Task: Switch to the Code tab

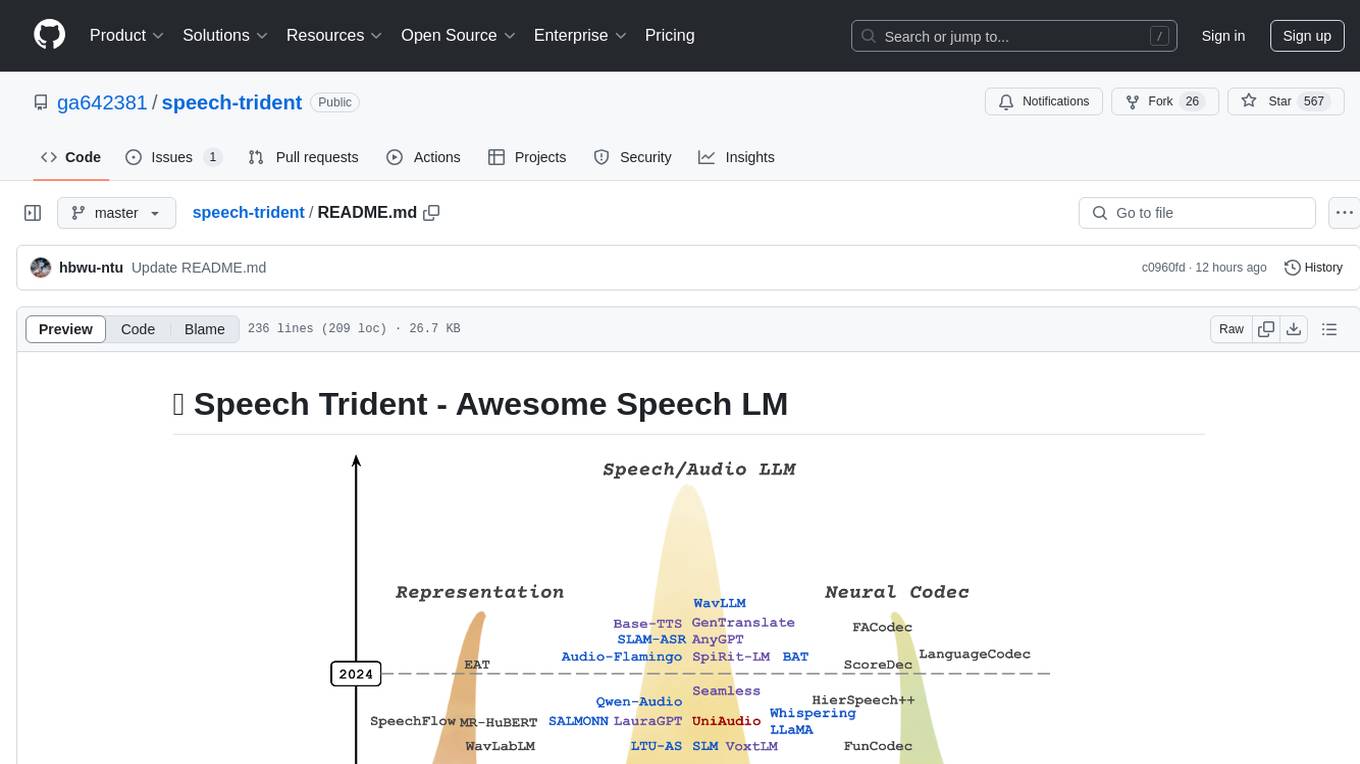Action: pyautogui.click(x=71, y=157)
